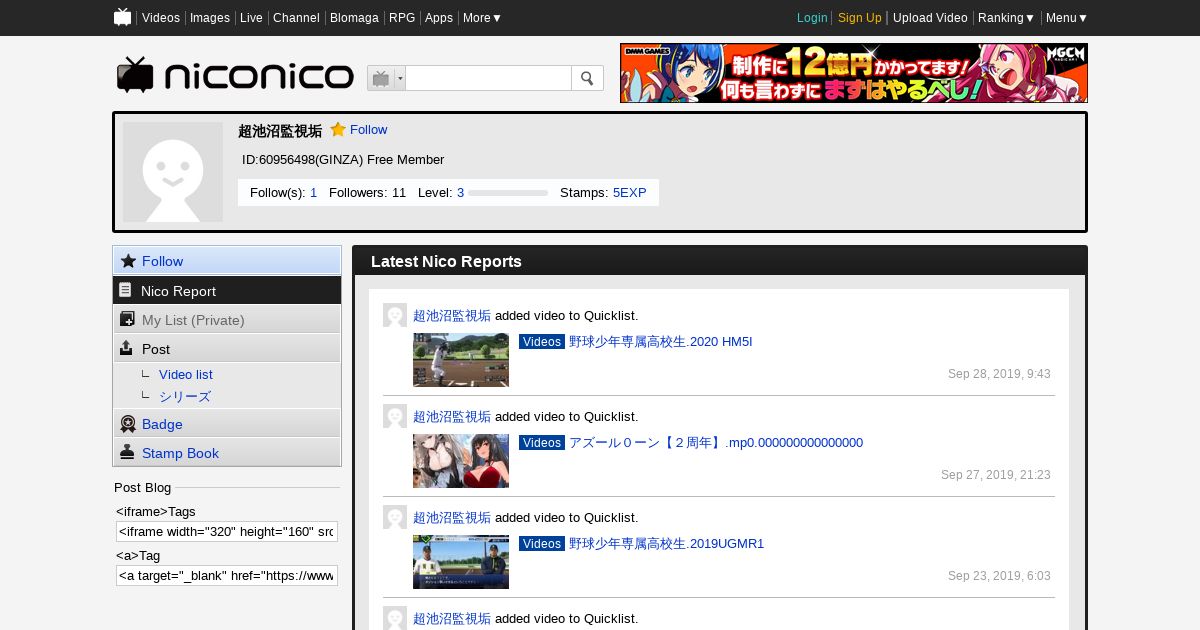Click avatar icon of the Sep 28 report

pyautogui.click(x=395, y=315)
